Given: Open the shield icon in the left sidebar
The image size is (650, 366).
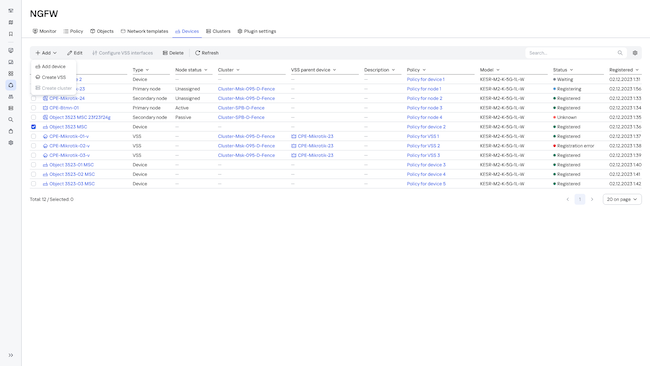Looking at the screenshot, I should point(11,51).
